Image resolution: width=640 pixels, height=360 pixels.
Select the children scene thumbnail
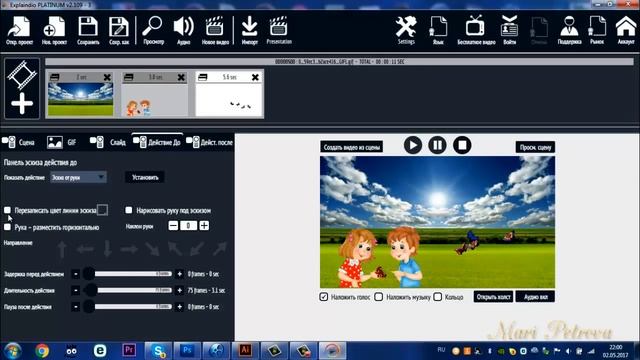point(155,100)
